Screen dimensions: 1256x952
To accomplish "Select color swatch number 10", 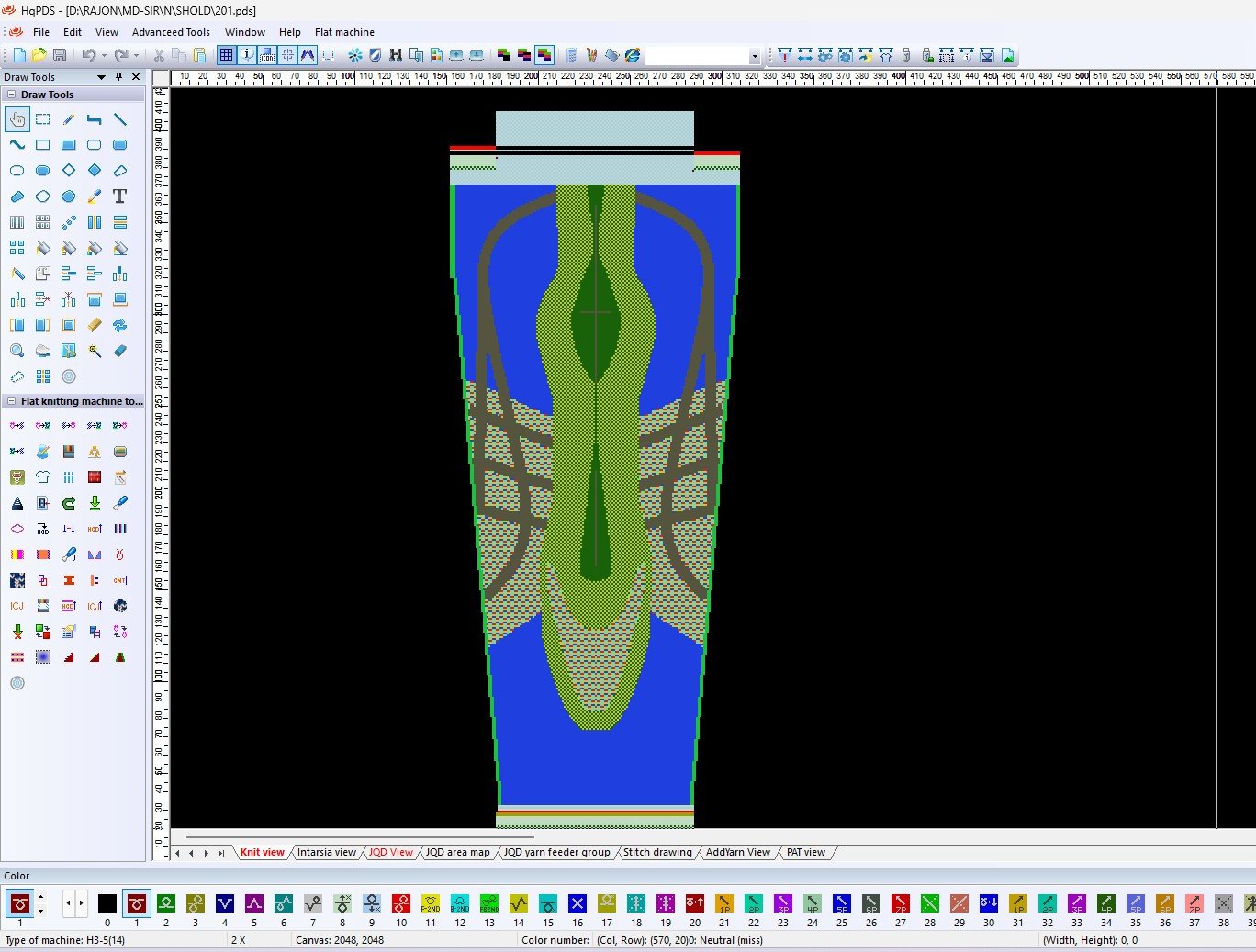I will pyautogui.click(x=401, y=904).
